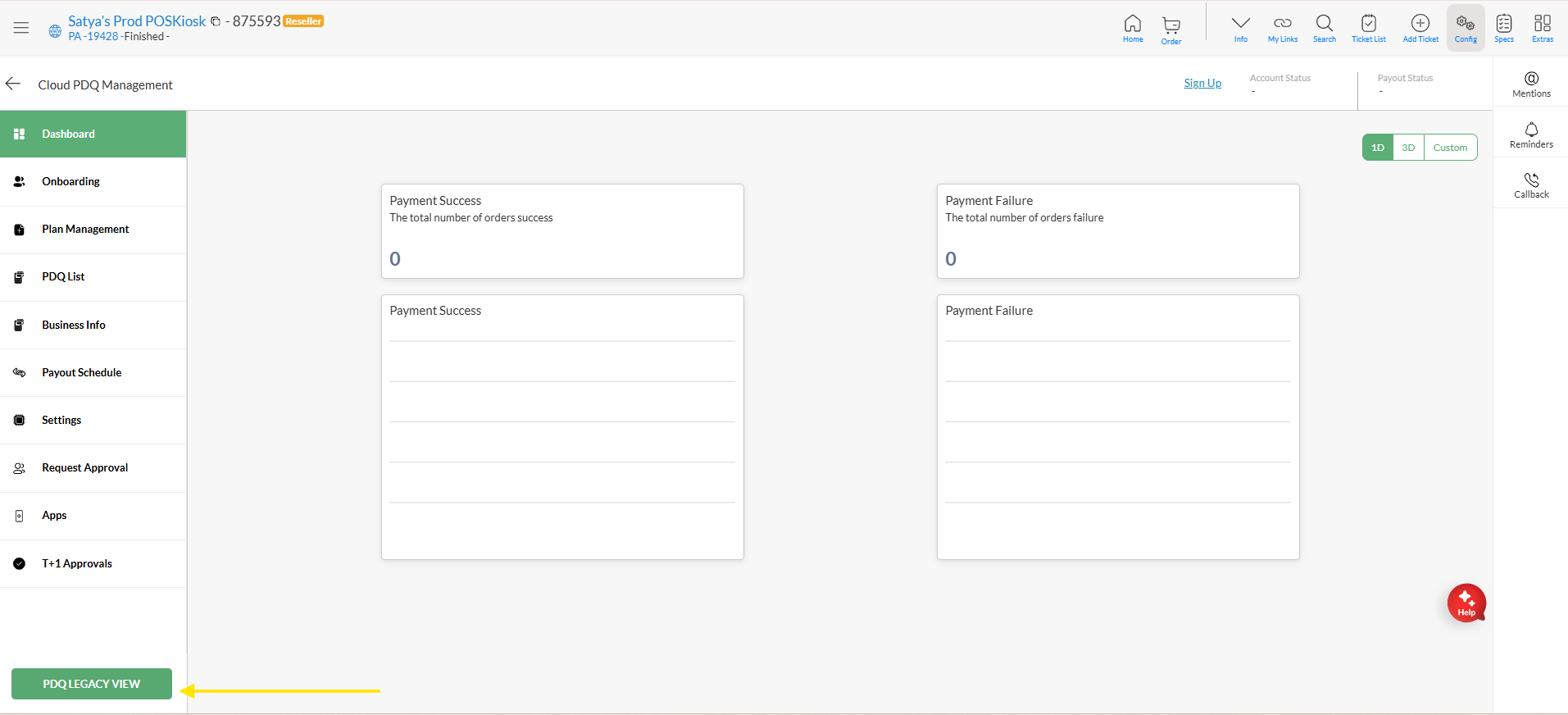
Task: Click the red Help chat button
Action: [1466, 603]
